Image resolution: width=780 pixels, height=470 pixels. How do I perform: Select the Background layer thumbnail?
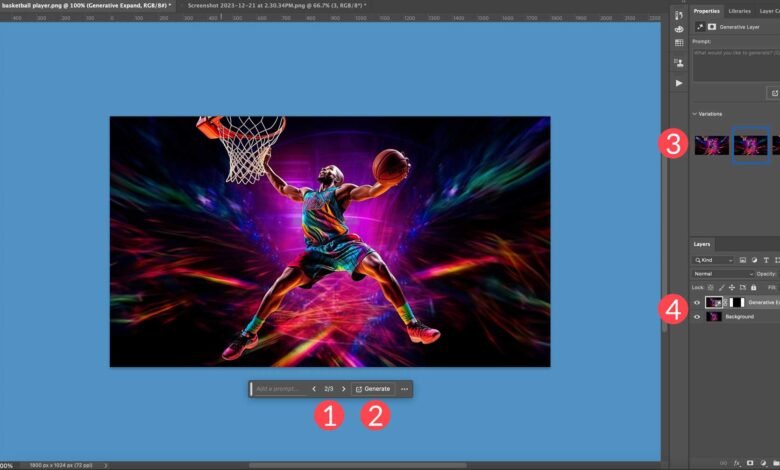coord(714,317)
